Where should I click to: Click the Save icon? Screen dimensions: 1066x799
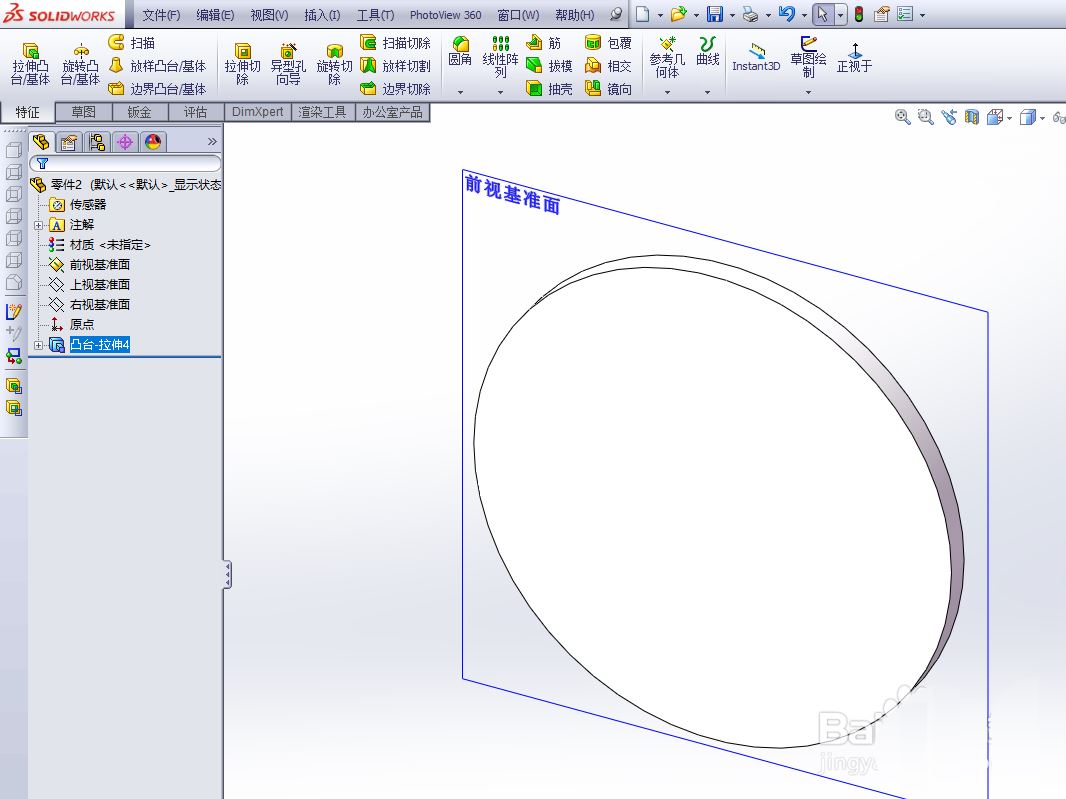pos(715,14)
